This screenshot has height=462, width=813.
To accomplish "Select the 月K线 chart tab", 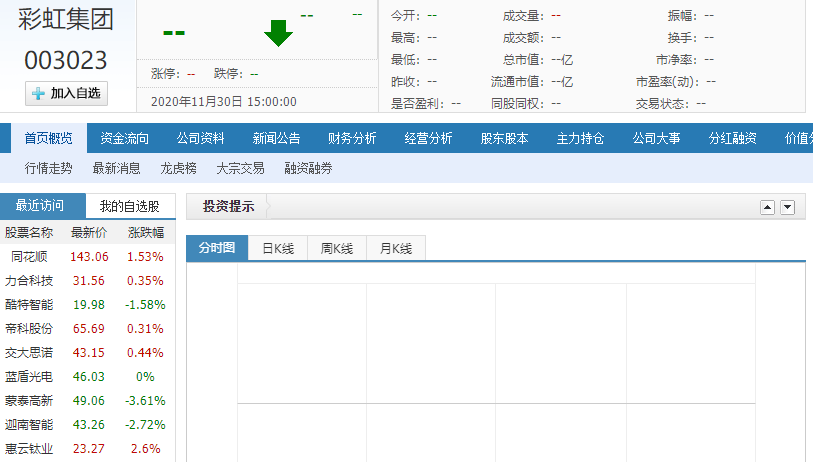I will pos(396,248).
